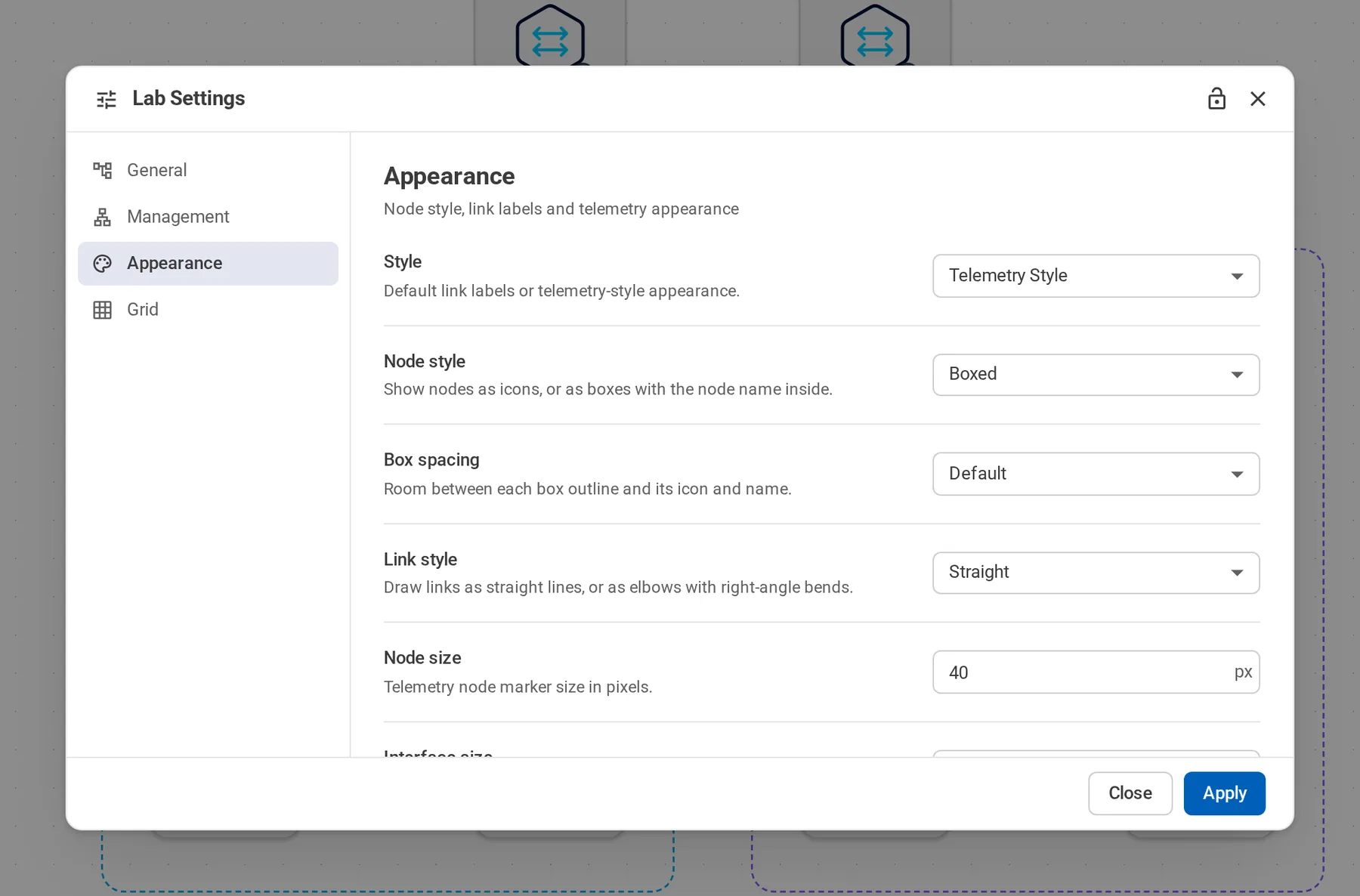Click the 'Box spacing' label
Screen dimensions: 1360x896
tap(431, 460)
